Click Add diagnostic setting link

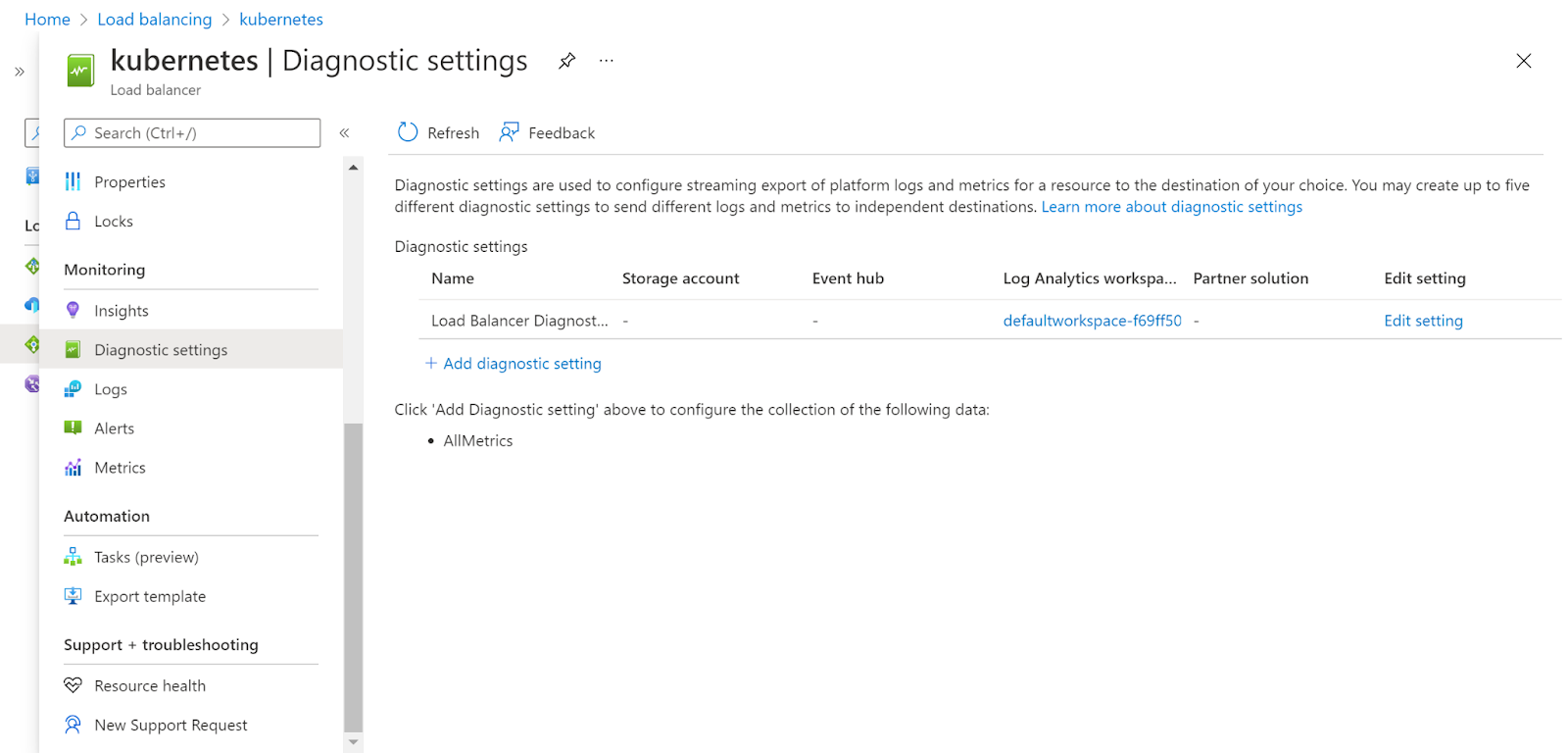[521, 364]
